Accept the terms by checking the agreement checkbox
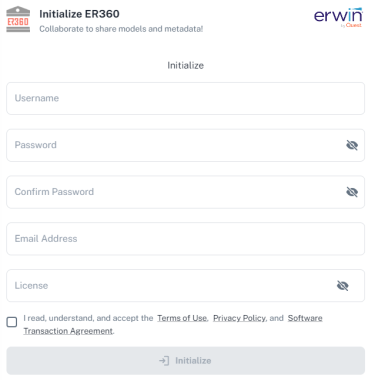The image size is (378, 380). [12, 322]
